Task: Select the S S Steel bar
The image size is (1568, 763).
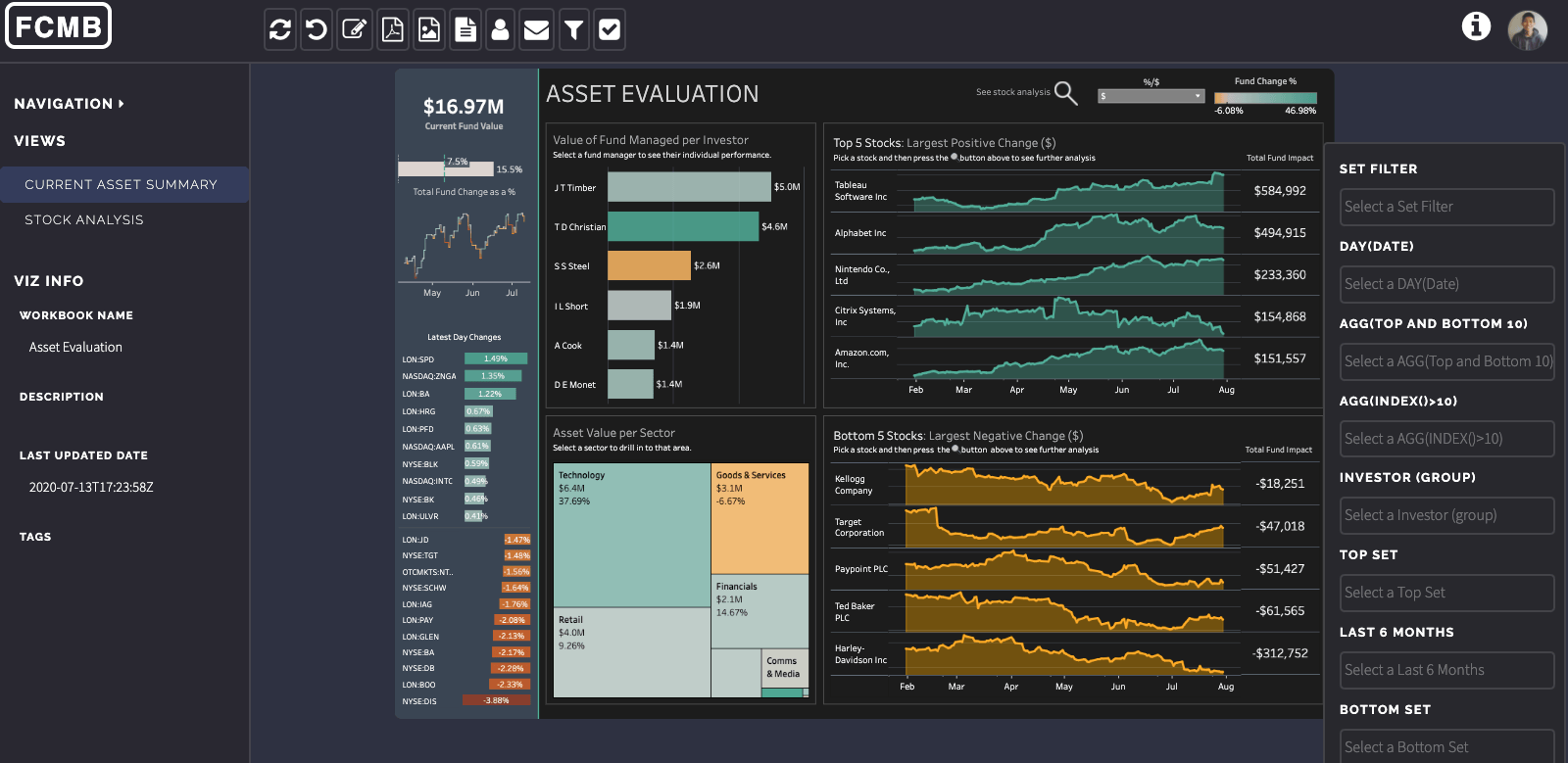Action: pyautogui.click(x=649, y=265)
